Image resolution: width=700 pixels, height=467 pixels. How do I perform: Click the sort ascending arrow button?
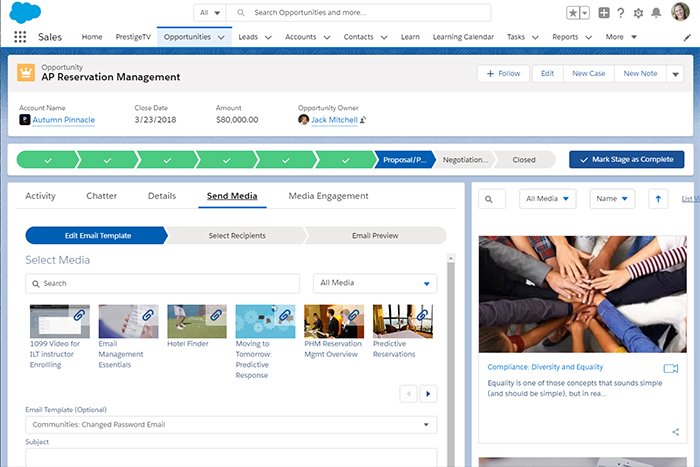pyautogui.click(x=658, y=199)
